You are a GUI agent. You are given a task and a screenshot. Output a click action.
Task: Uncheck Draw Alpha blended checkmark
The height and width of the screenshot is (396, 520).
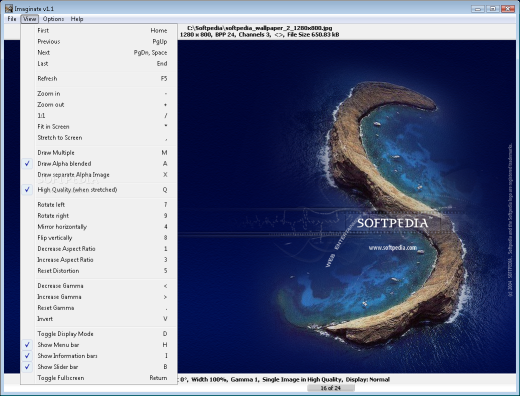pos(27,163)
